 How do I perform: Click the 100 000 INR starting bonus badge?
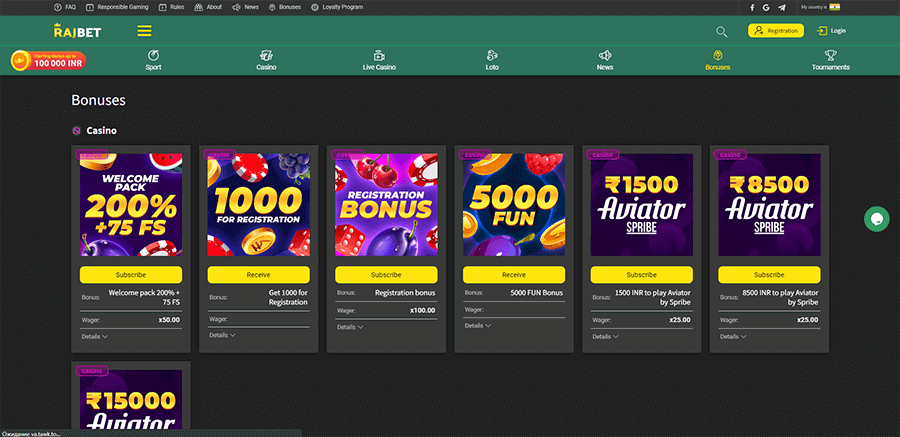[x=48, y=62]
